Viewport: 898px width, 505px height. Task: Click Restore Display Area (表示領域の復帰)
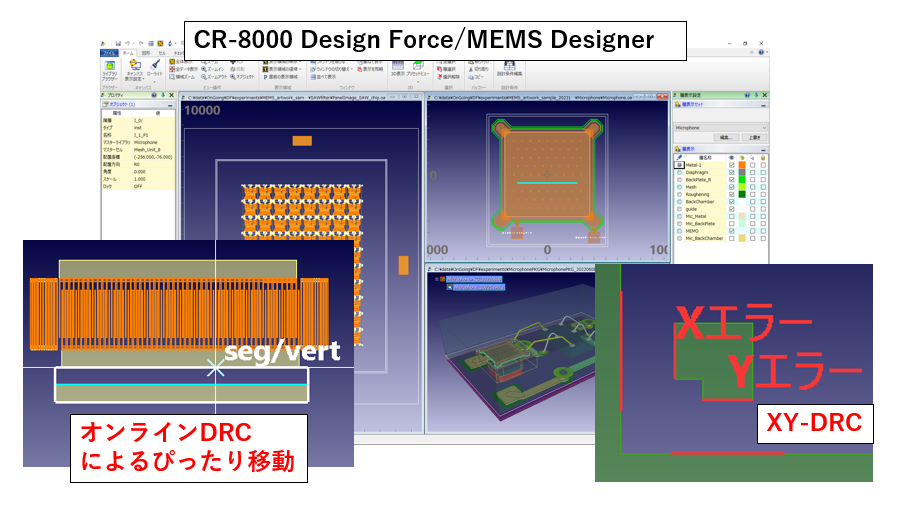[x=283, y=69]
